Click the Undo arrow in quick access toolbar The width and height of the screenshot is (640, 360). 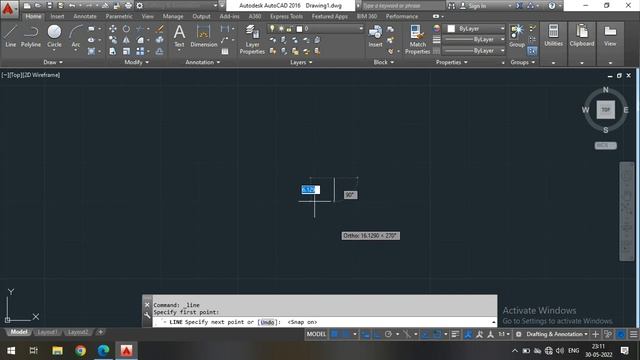72,6
